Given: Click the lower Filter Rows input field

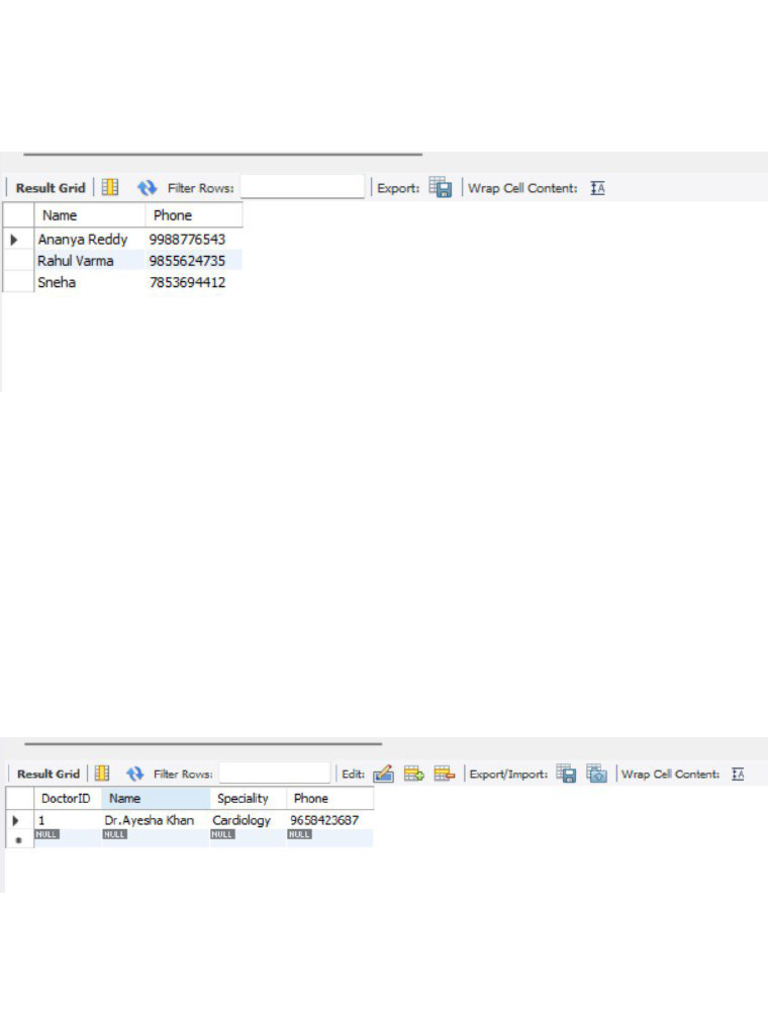Looking at the screenshot, I should pos(274,773).
